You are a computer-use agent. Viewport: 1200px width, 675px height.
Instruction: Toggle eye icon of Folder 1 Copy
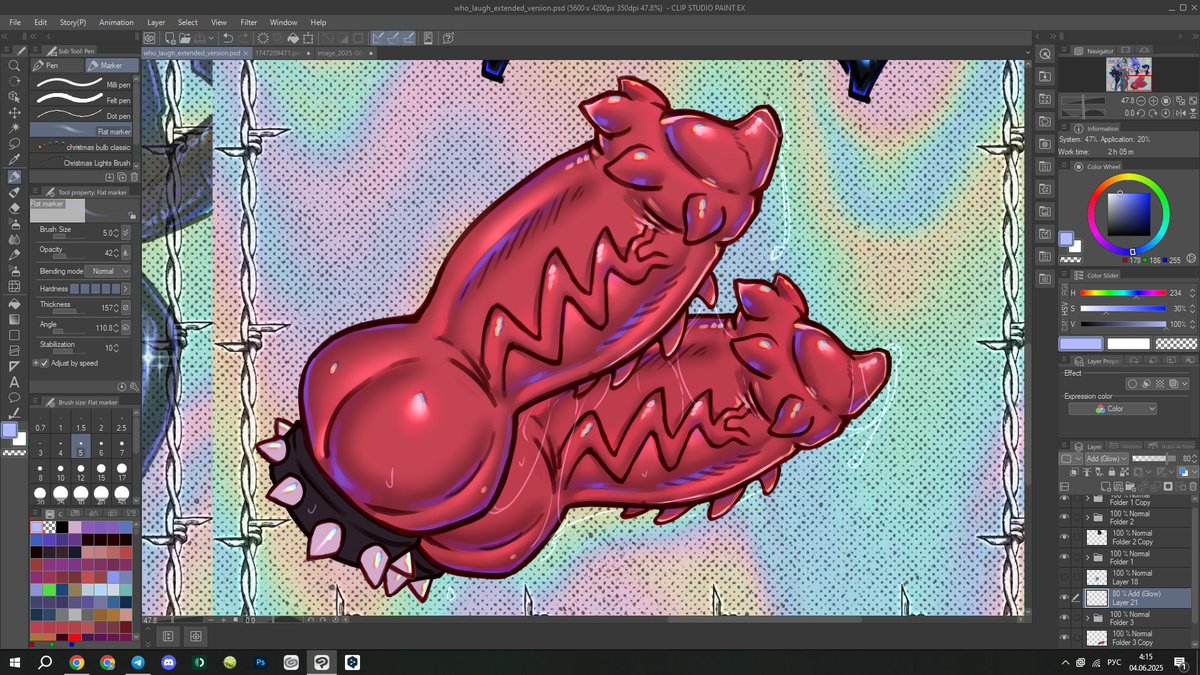[x=1064, y=498]
